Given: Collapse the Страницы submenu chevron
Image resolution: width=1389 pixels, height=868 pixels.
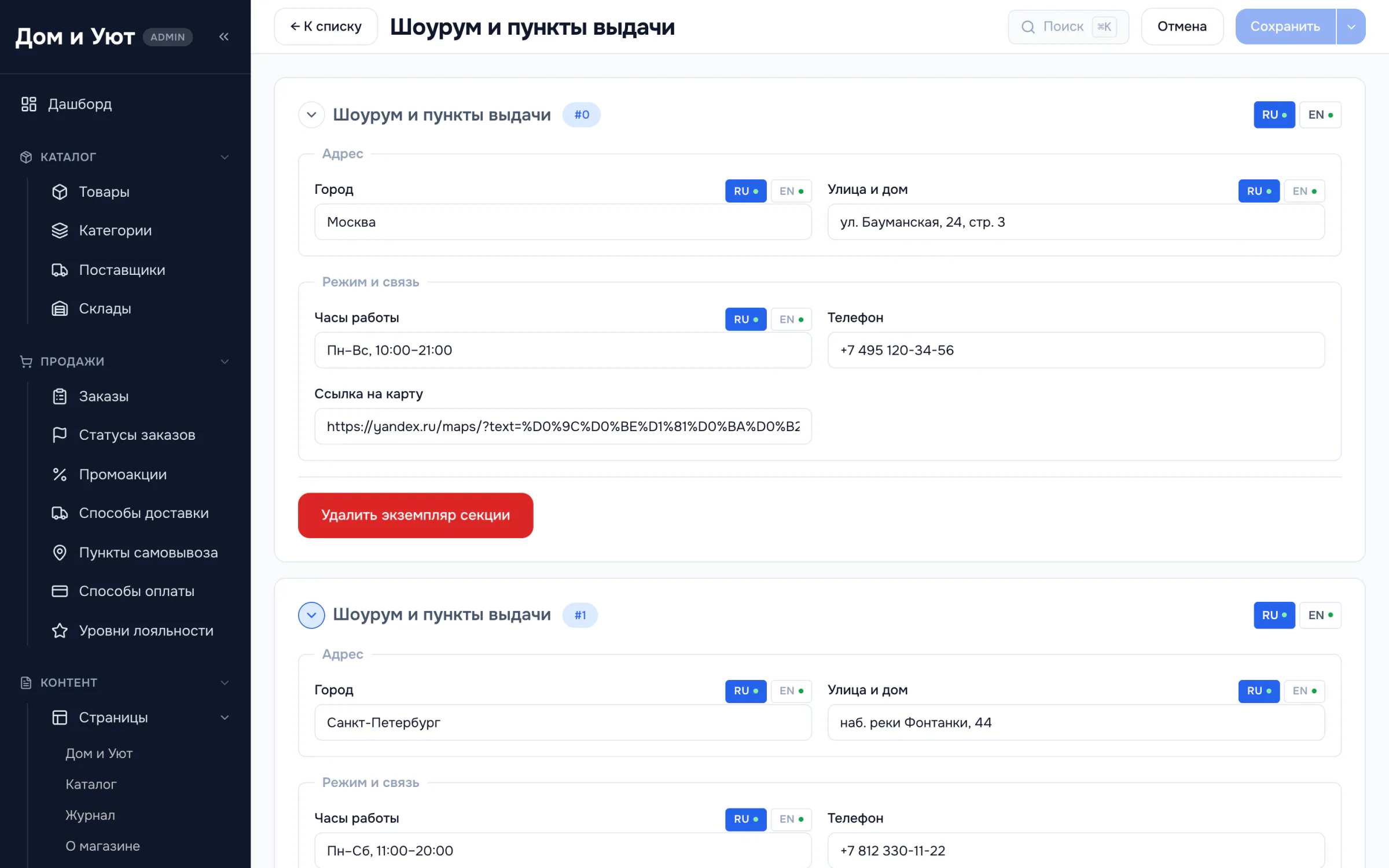Looking at the screenshot, I should [x=225, y=718].
